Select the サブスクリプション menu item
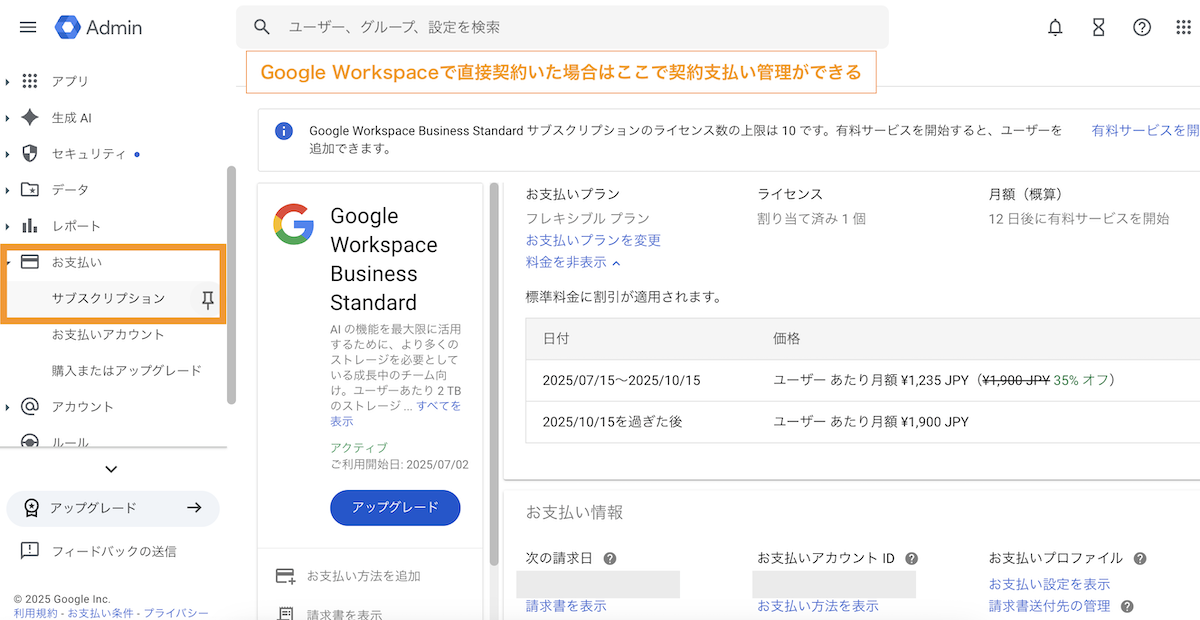 108,298
